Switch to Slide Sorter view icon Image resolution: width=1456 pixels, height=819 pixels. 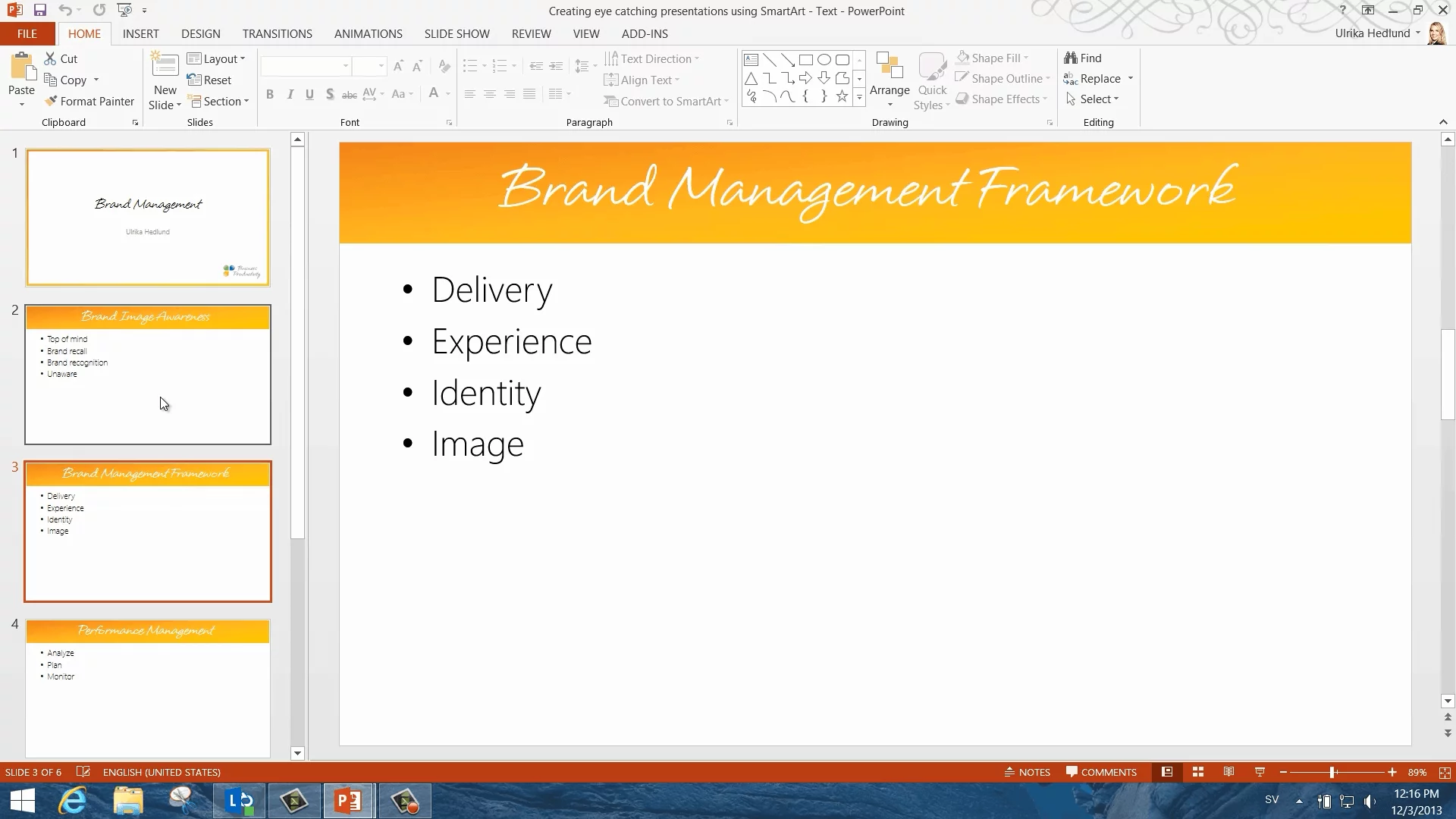(1198, 772)
